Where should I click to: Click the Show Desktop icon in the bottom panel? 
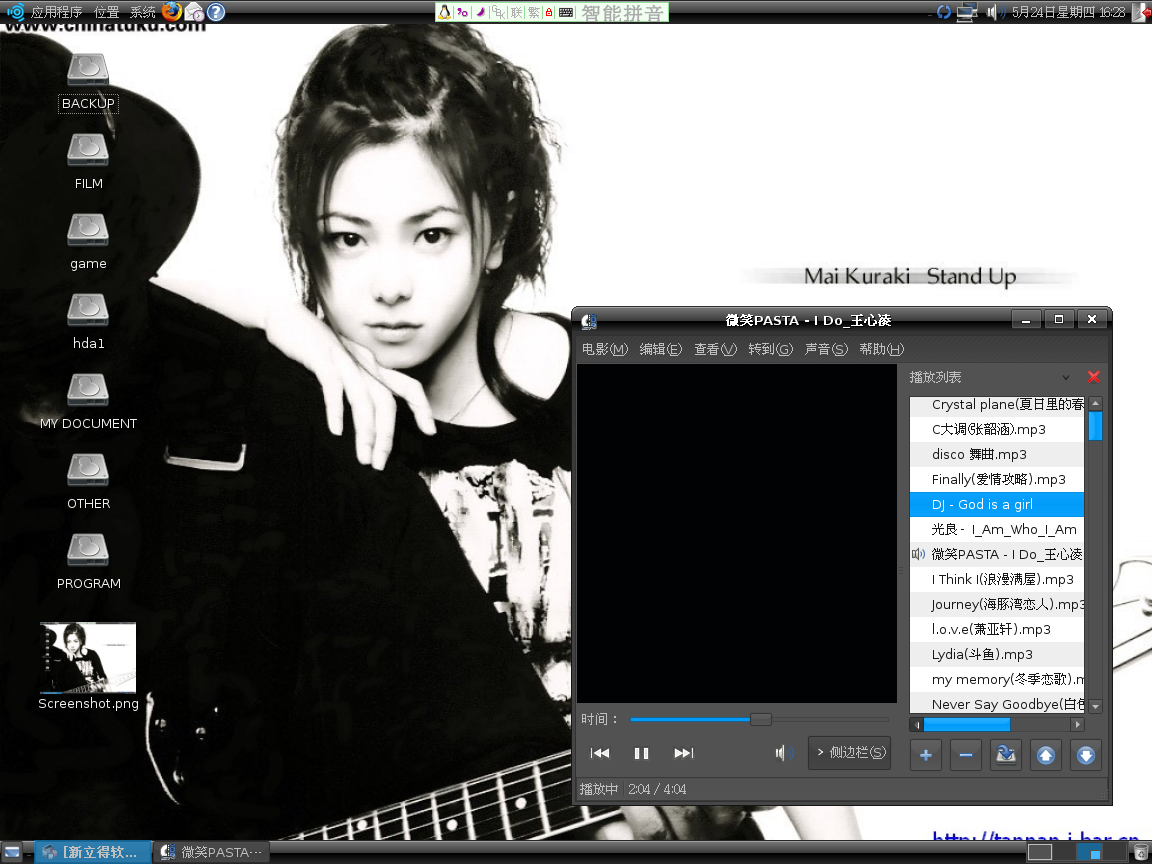point(12,852)
